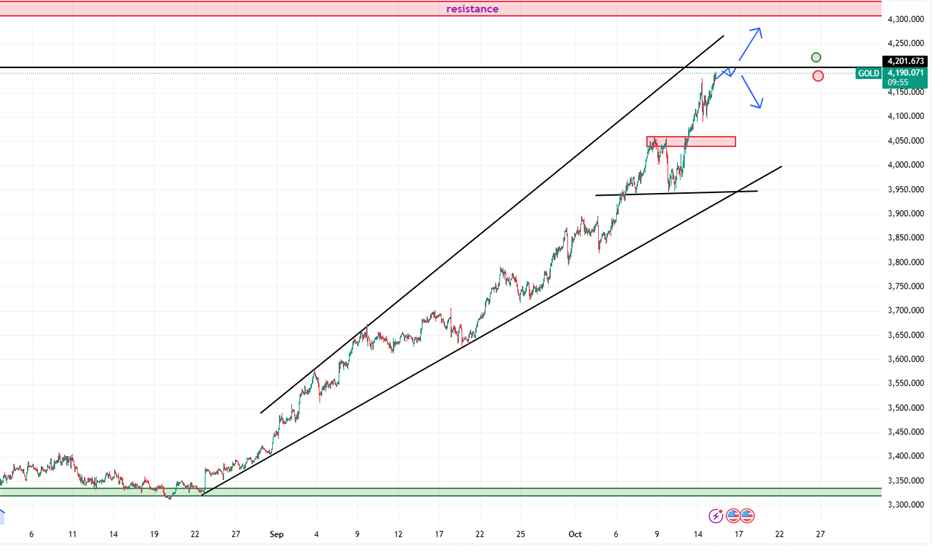Select the upward blue arrow drawing

point(748,47)
